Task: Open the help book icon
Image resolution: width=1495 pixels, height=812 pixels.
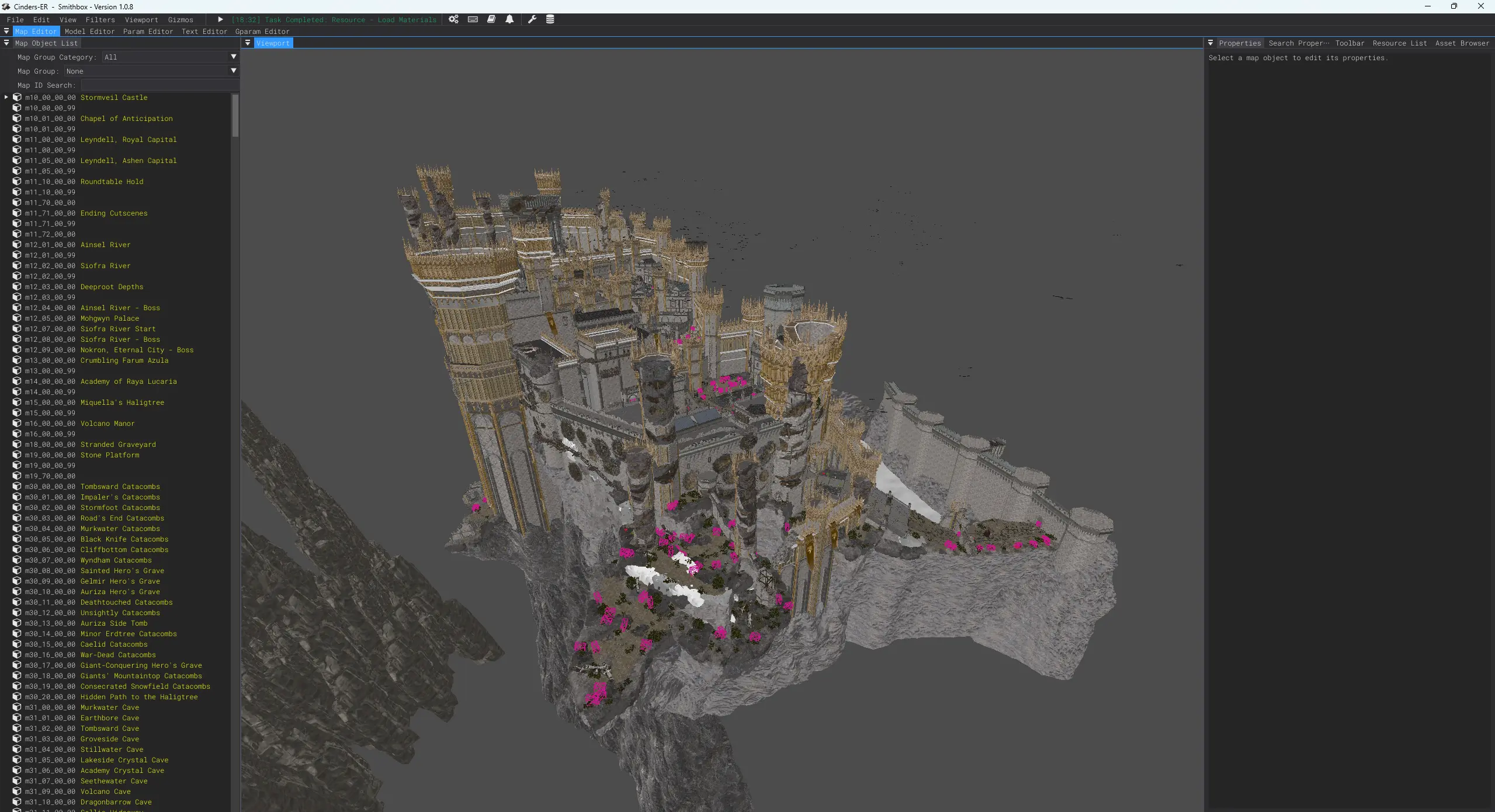Action: click(x=491, y=19)
